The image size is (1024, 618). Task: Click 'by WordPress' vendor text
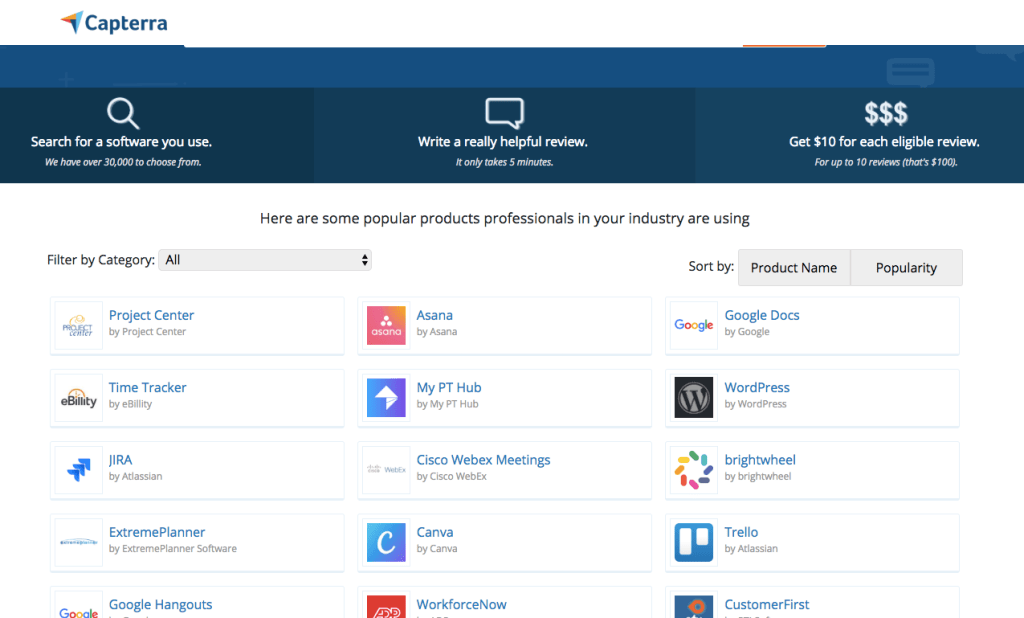(756, 404)
